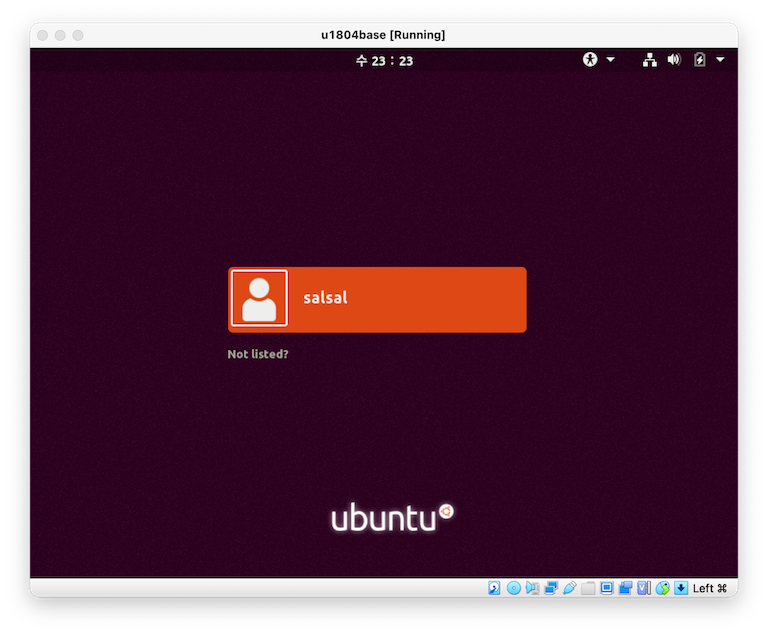768x634 pixels.
Task: Click the Left ⌘ host key indicator
Action: (710, 588)
